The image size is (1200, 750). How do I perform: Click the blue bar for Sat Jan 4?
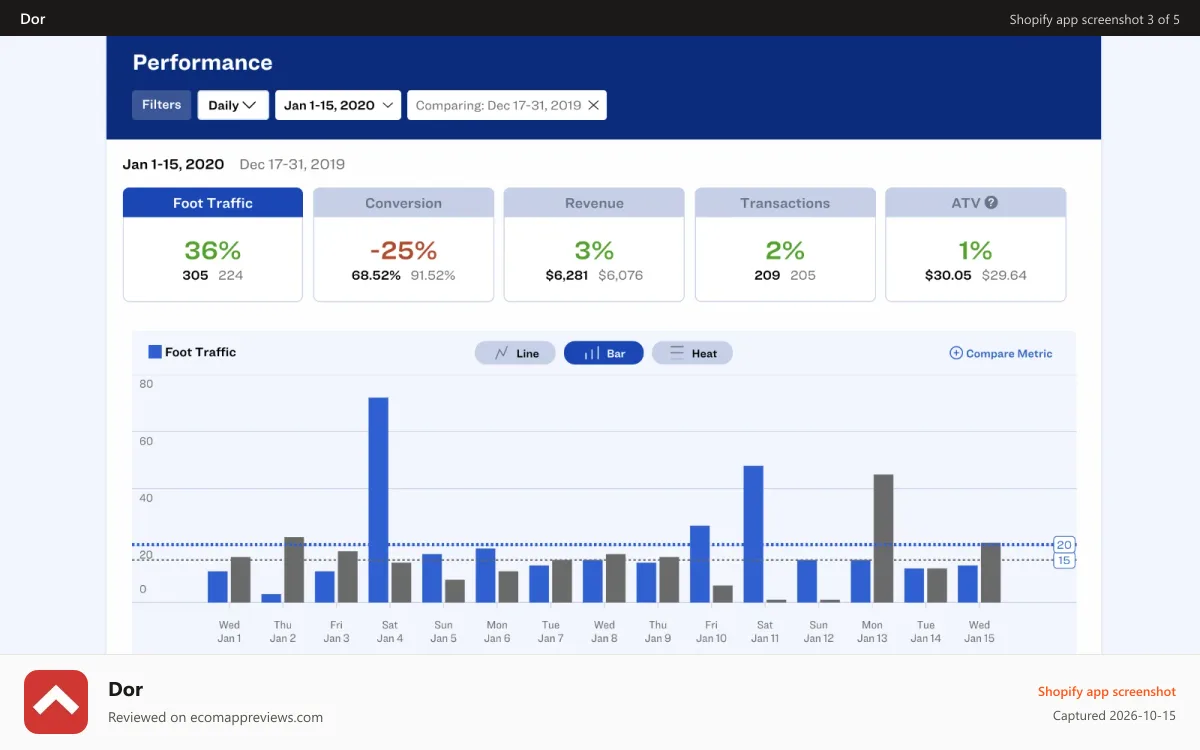click(x=378, y=500)
